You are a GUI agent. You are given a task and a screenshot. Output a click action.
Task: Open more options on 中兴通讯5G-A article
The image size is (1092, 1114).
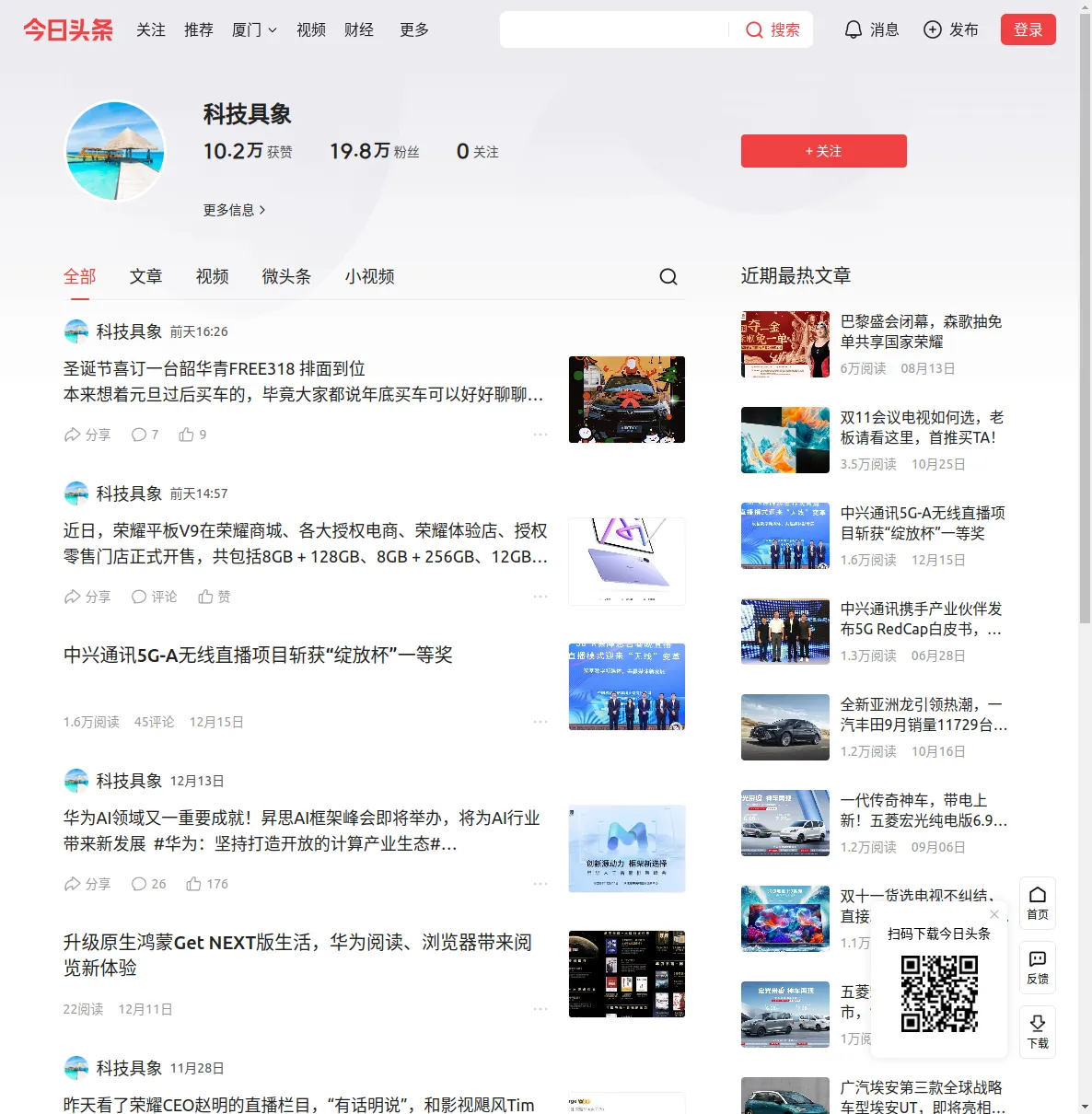tap(540, 722)
